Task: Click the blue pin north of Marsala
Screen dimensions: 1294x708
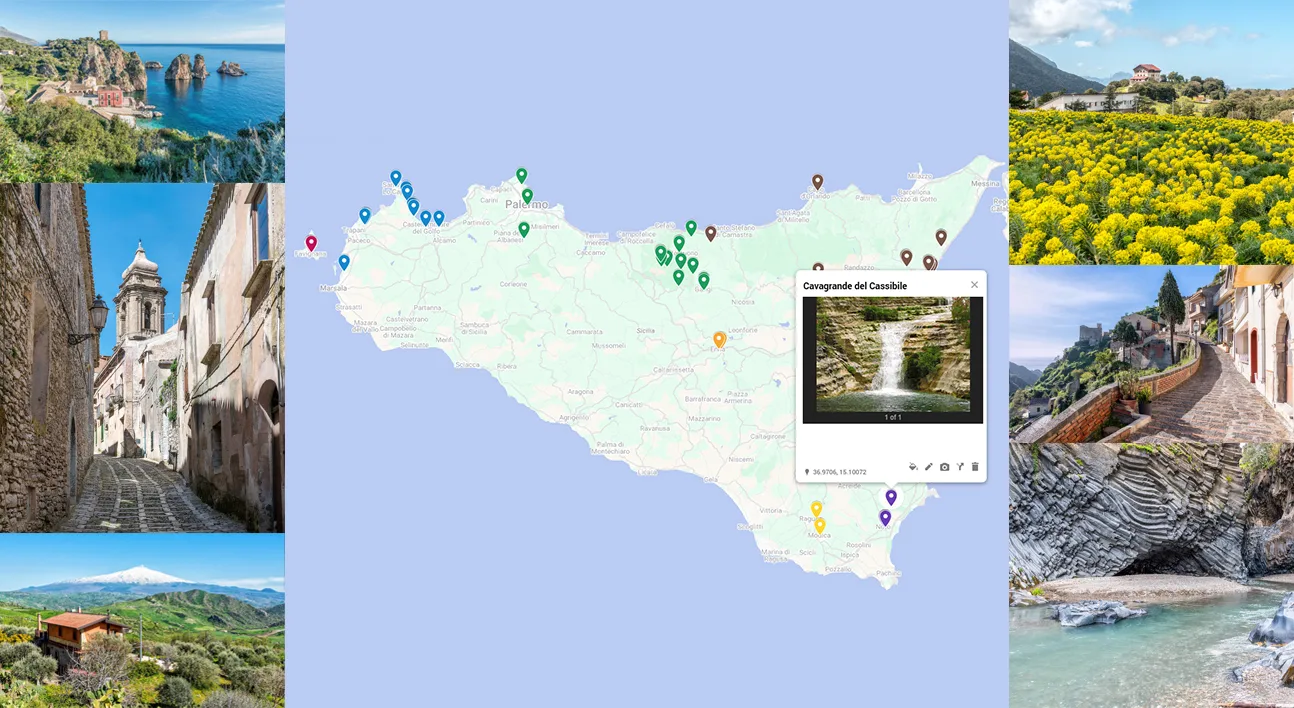Action: 344,262
